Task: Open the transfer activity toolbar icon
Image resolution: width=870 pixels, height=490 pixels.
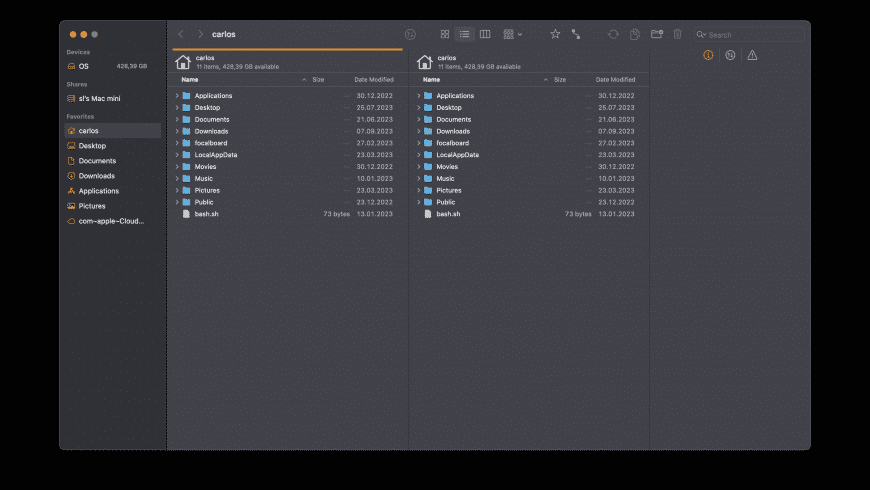Action: [x=410, y=34]
